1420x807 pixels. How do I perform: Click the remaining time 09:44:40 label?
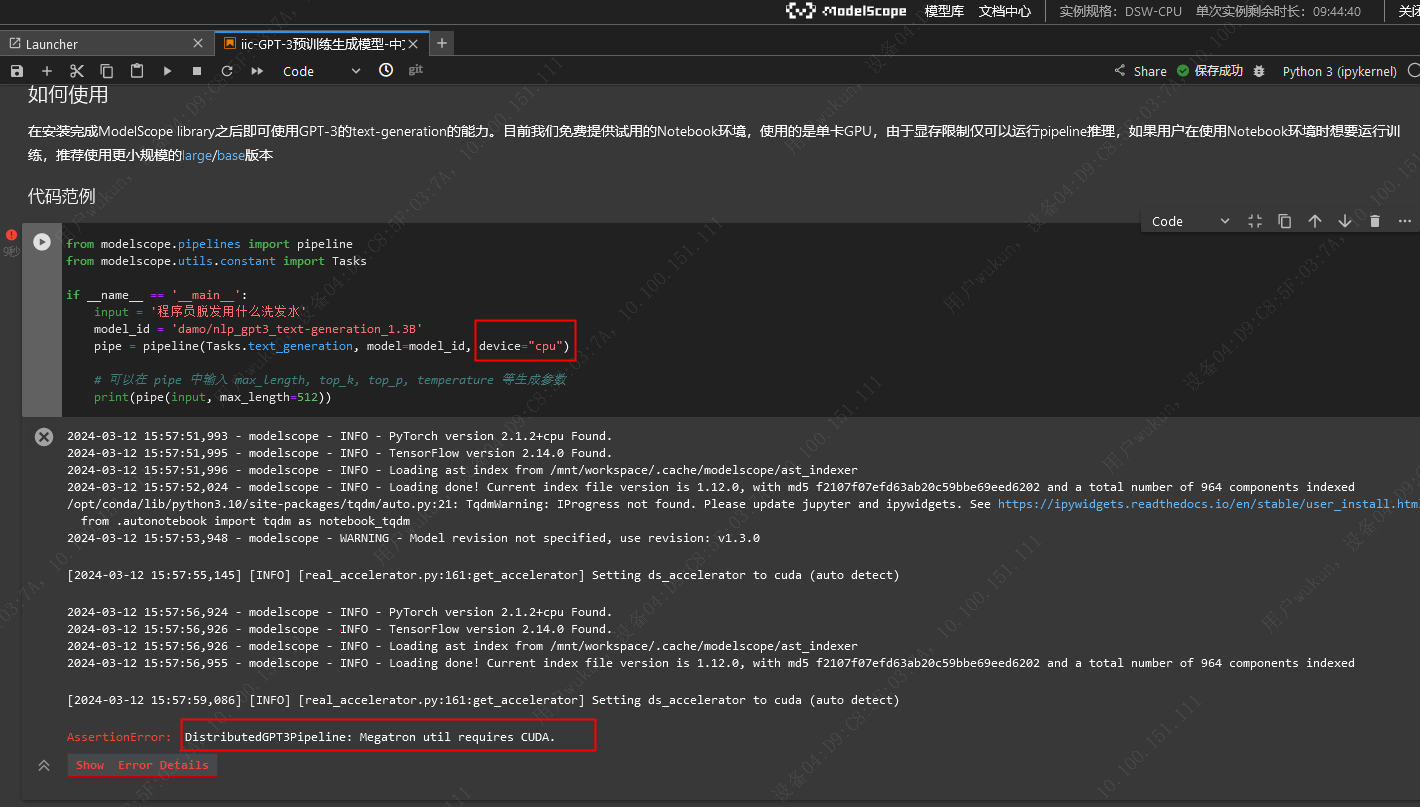pos(1278,11)
